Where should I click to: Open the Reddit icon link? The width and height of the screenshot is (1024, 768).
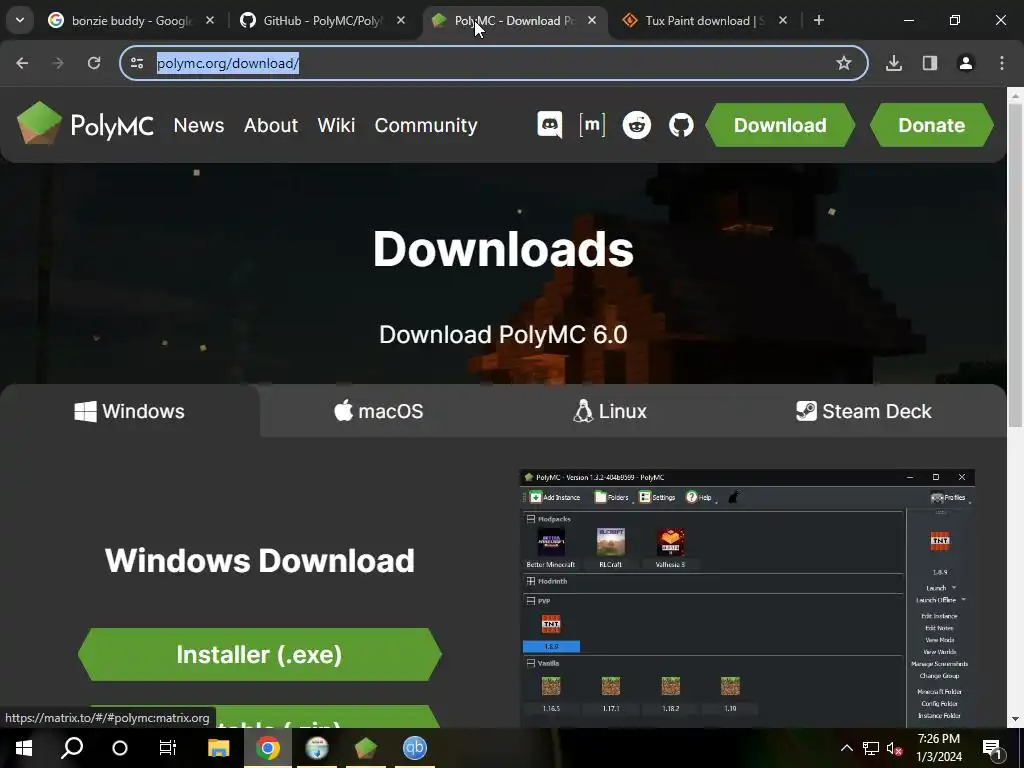tap(637, 124)
